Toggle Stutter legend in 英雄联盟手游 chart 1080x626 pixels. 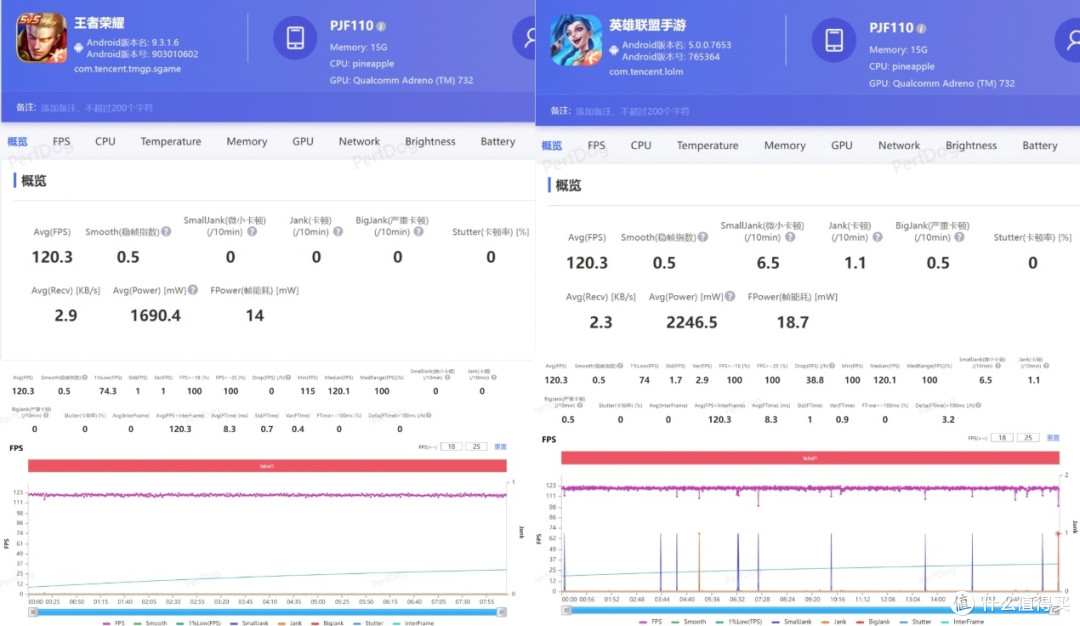click(916, 621)
